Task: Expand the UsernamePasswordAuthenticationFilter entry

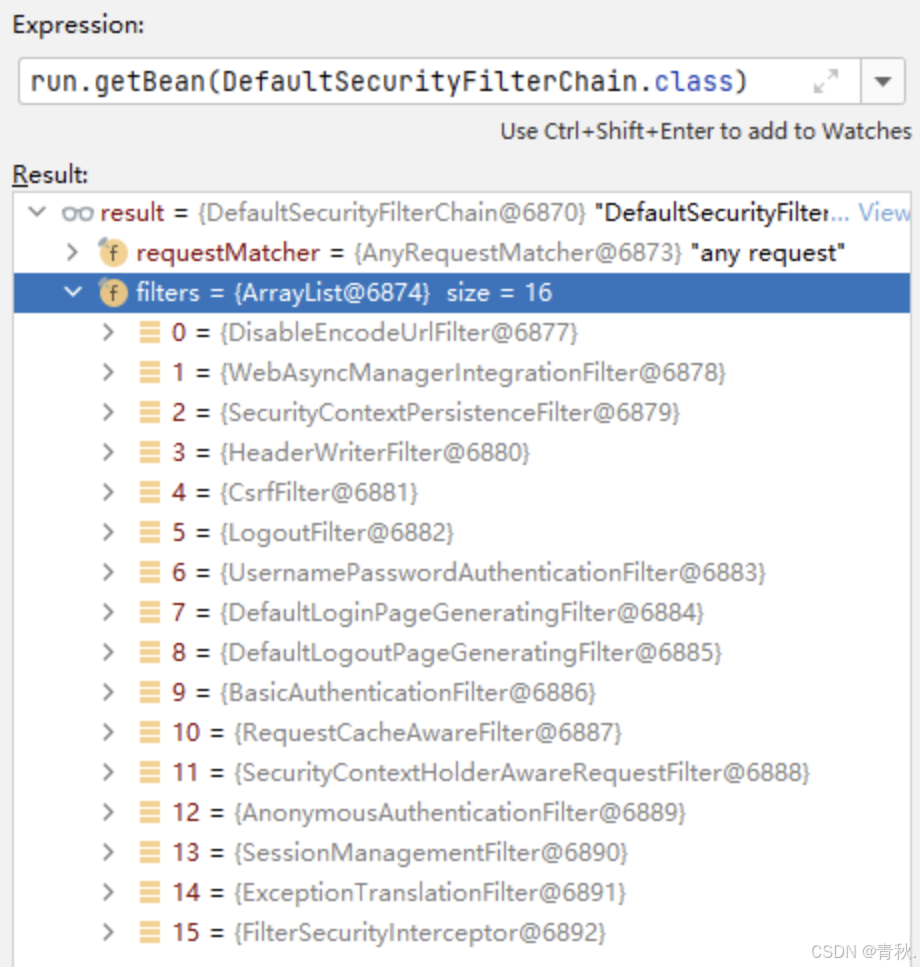Action: click(109, 573)
